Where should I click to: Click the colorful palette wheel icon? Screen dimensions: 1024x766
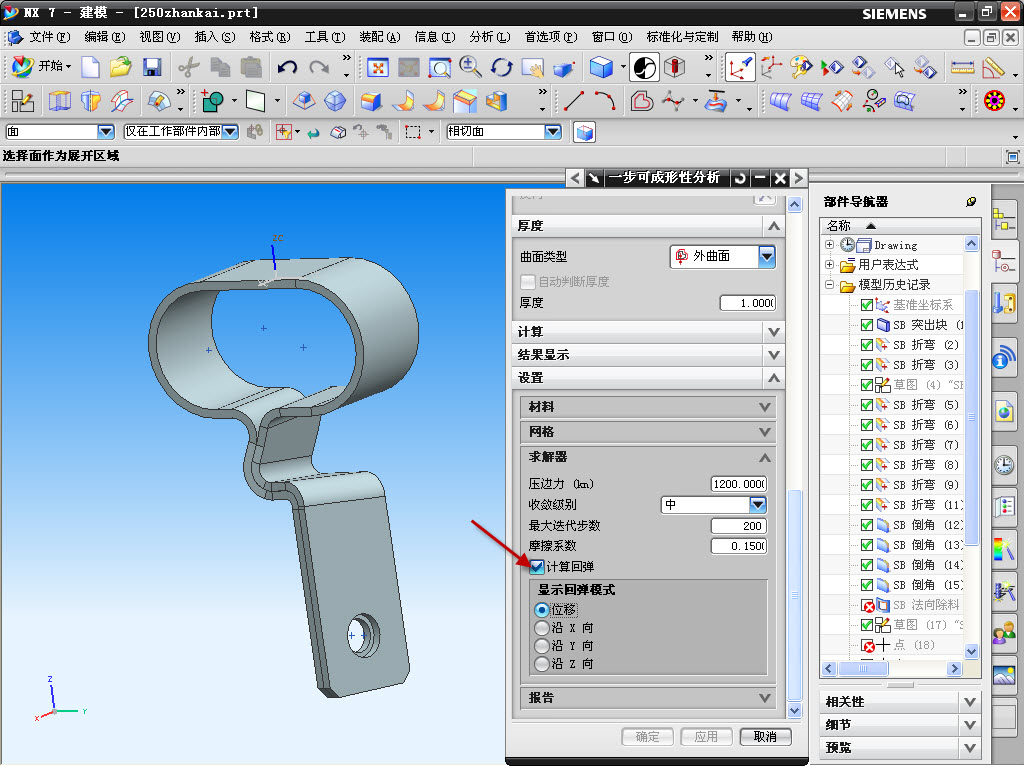(994, 101)
